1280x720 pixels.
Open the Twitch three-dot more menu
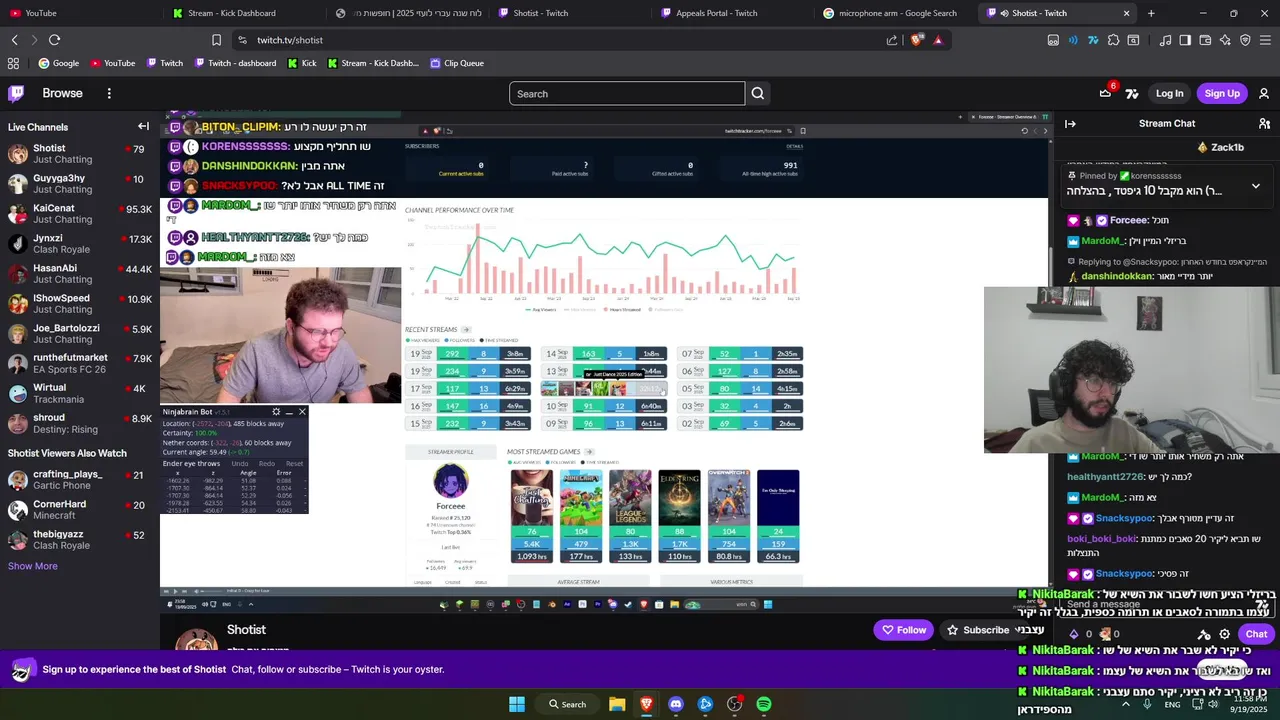point(109,93)
